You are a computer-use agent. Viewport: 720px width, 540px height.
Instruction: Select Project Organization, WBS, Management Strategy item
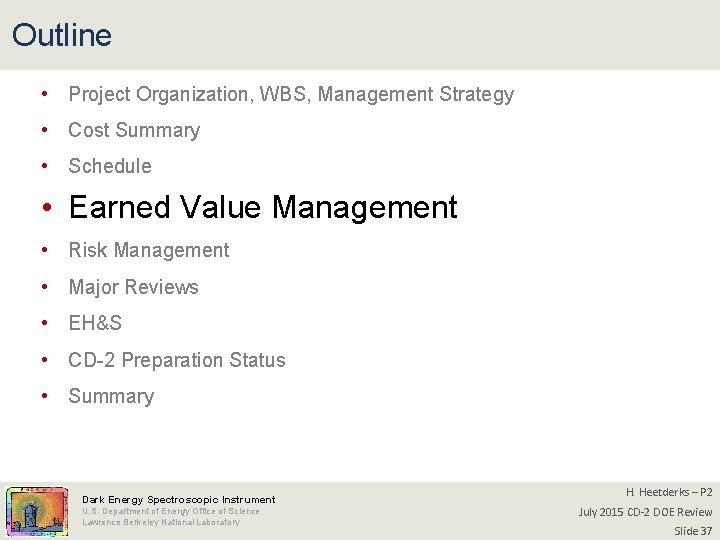pyautogui.click(x=291, y=94)
